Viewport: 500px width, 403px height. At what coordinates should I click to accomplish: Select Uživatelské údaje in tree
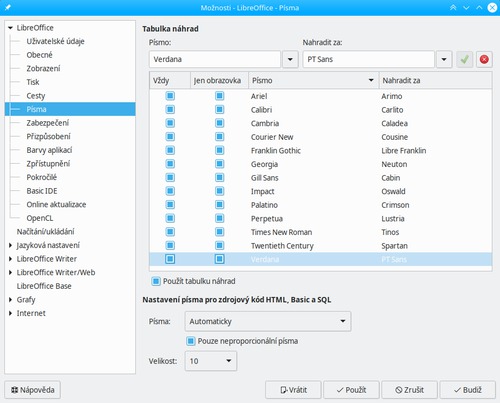(x=55, y=41)
